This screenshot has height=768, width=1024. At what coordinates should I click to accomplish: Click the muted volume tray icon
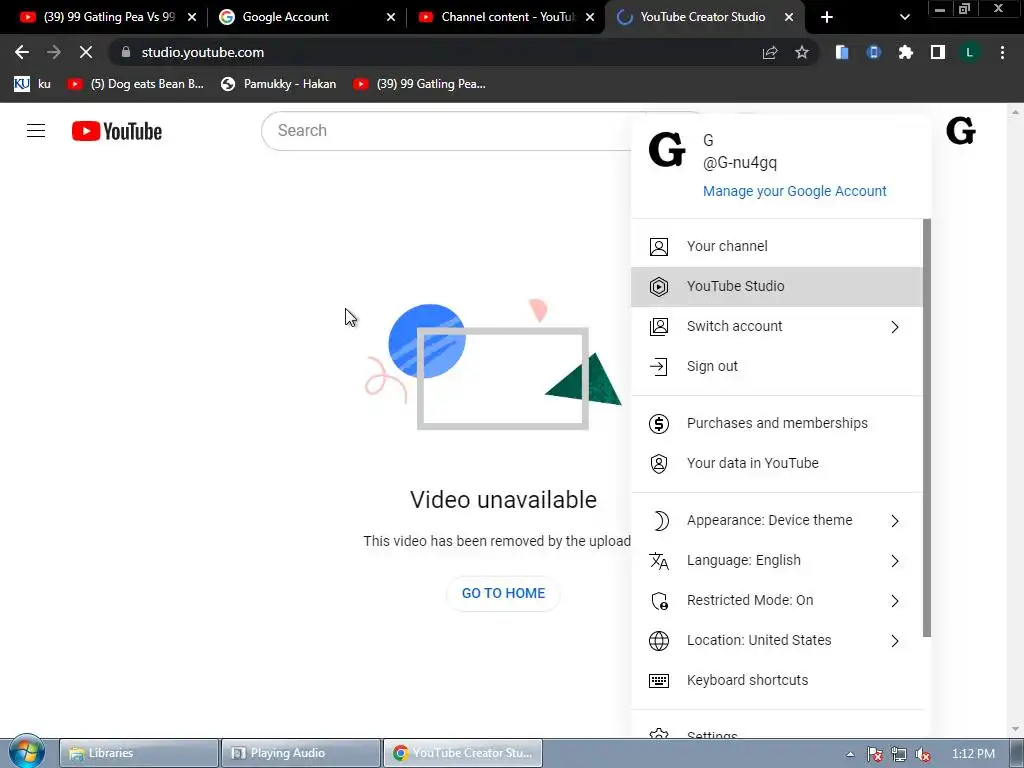923,754
